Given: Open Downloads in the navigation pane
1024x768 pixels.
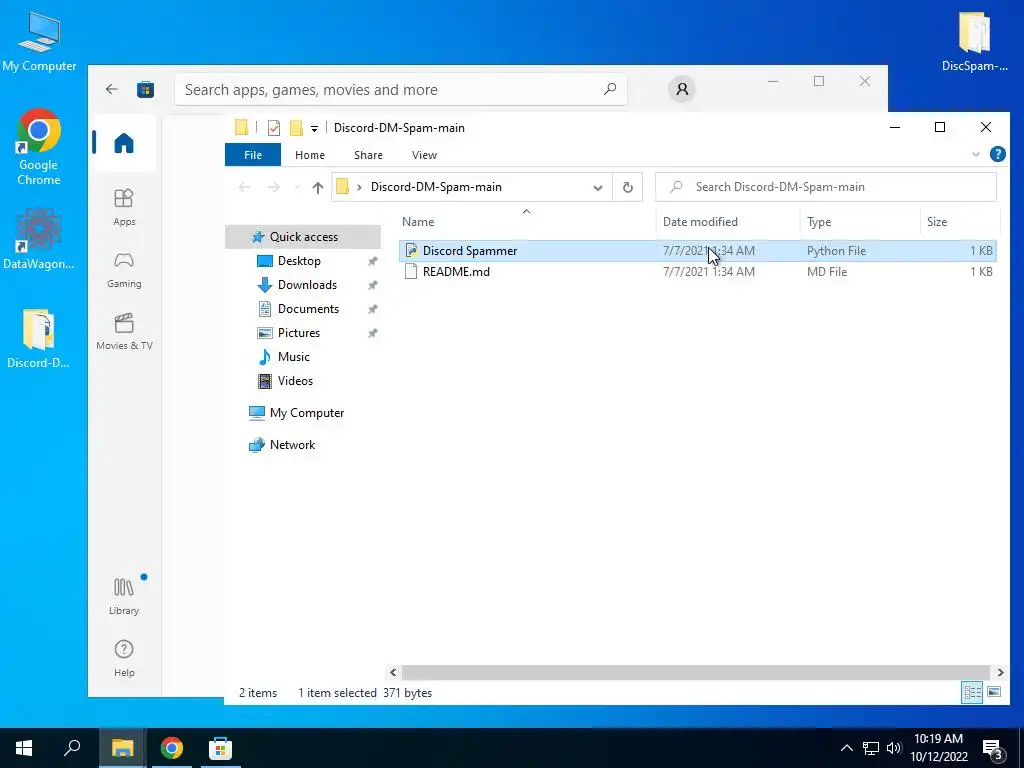Looking at the screenshot, I should click(x=307, y=285).
